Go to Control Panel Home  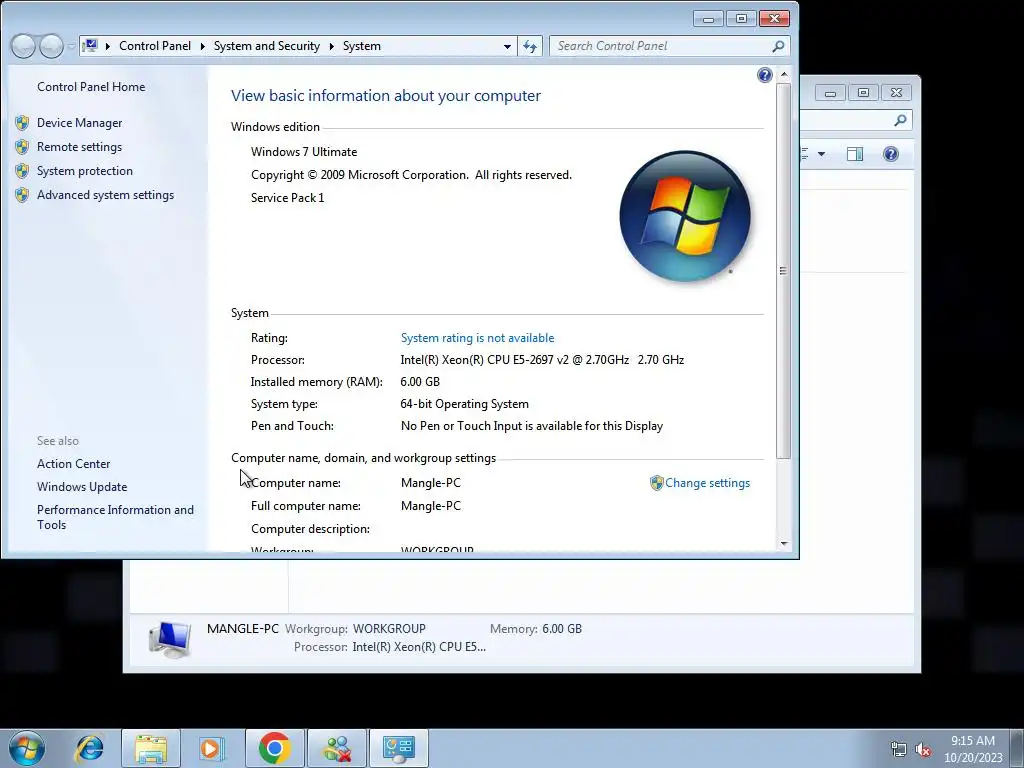pos(91,87)
